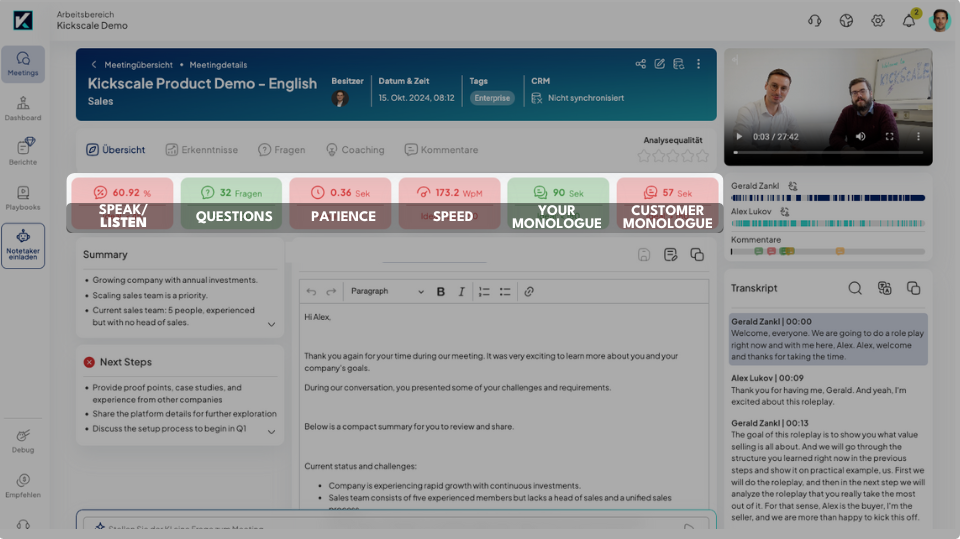Insert link in the editor
The width and height of the screenshot is (960, 539).
coord(529,292)
